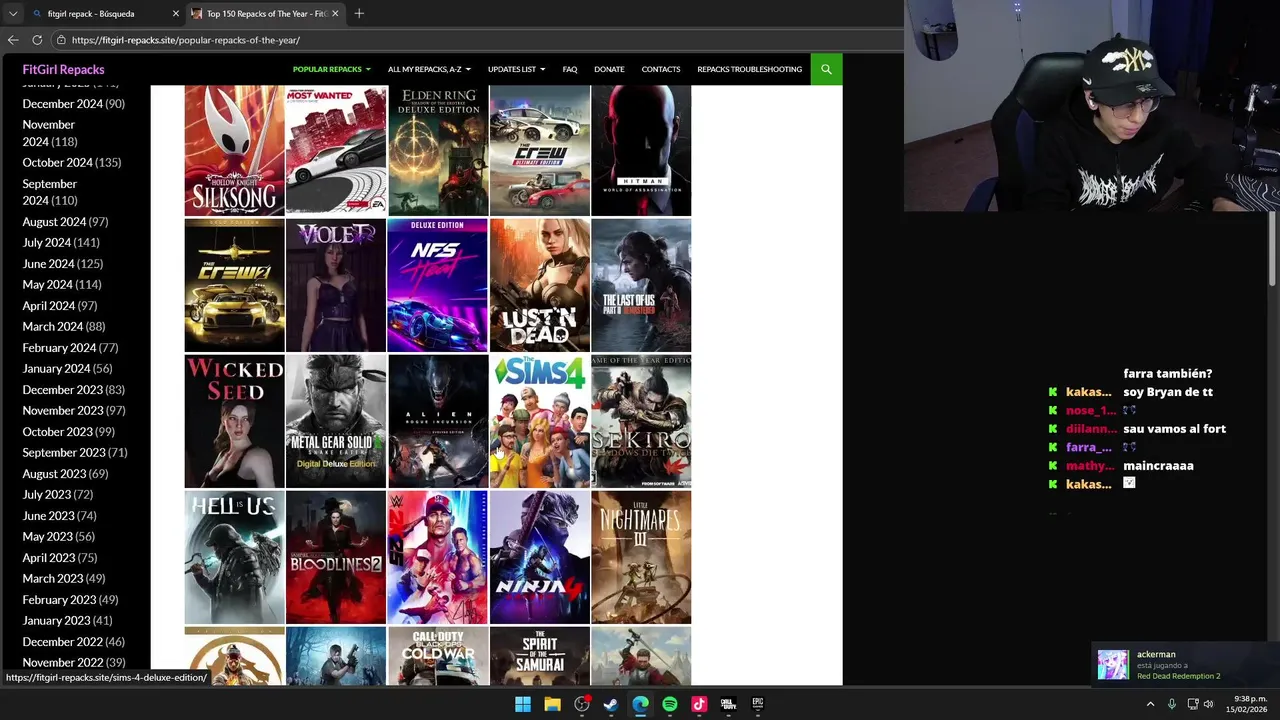
Task: View site info lock icon in address bar
Action: coord(61,40)
